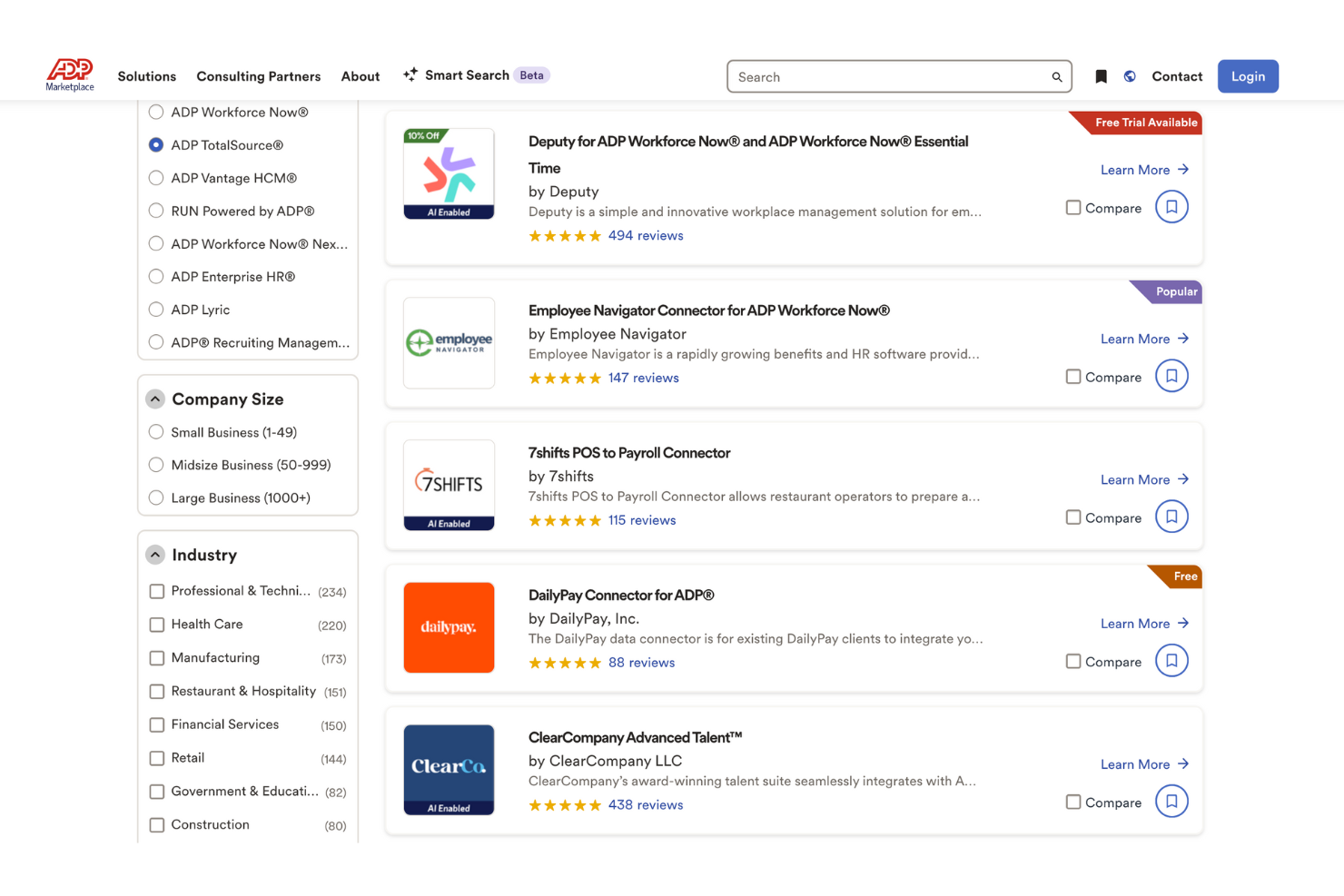Select ADP Vantage HCM® radio option
The image size is (1344, 896).
(x=156, y=178)
